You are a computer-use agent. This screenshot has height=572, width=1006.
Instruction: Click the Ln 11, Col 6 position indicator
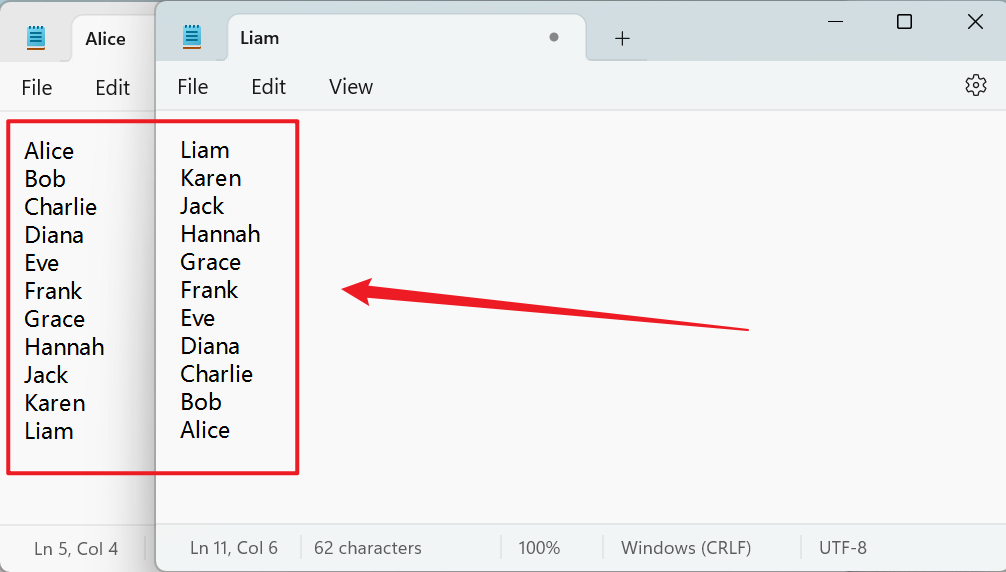pos(233,548)
